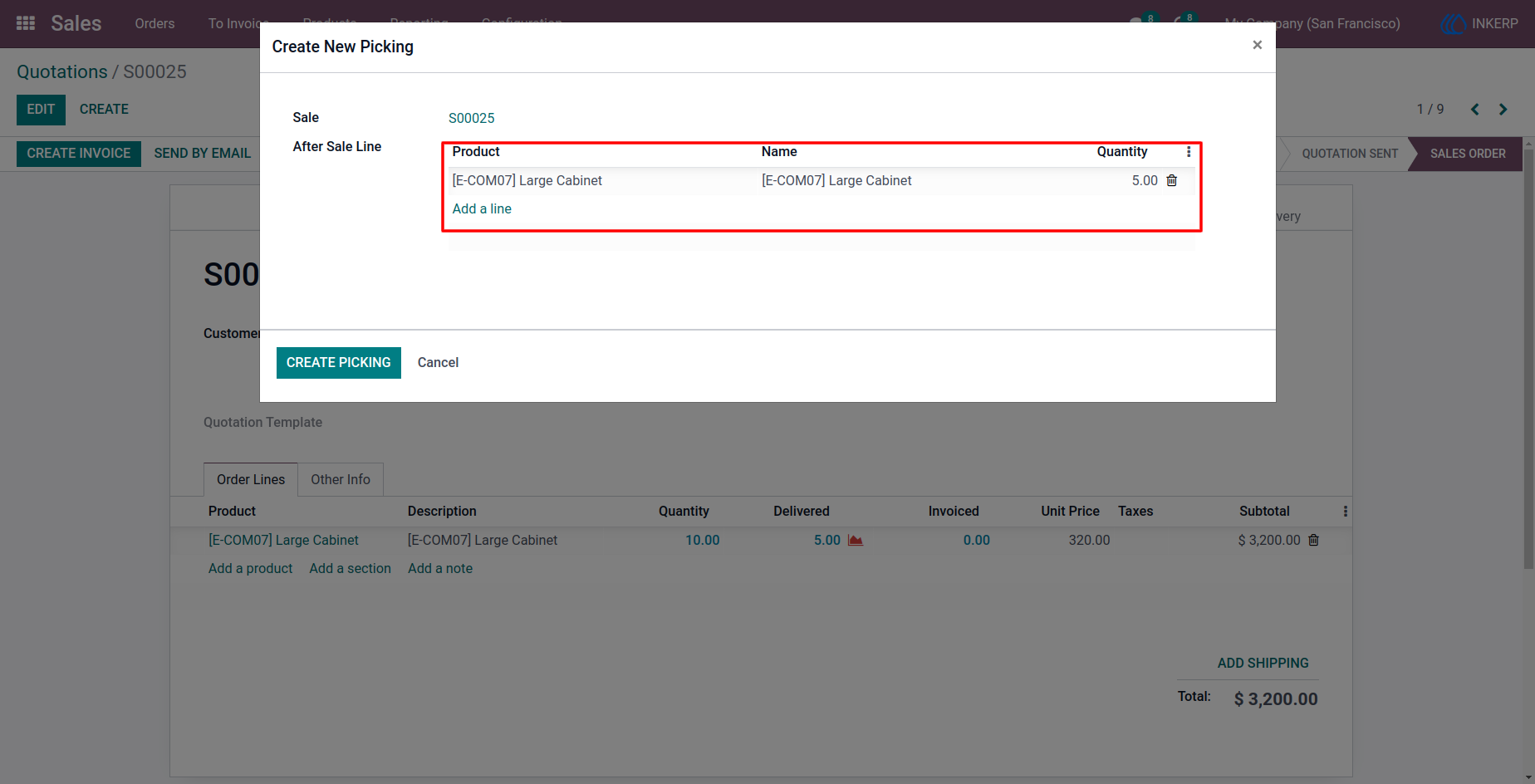Click the order line quantity 10.00

[x=702, y=541]
